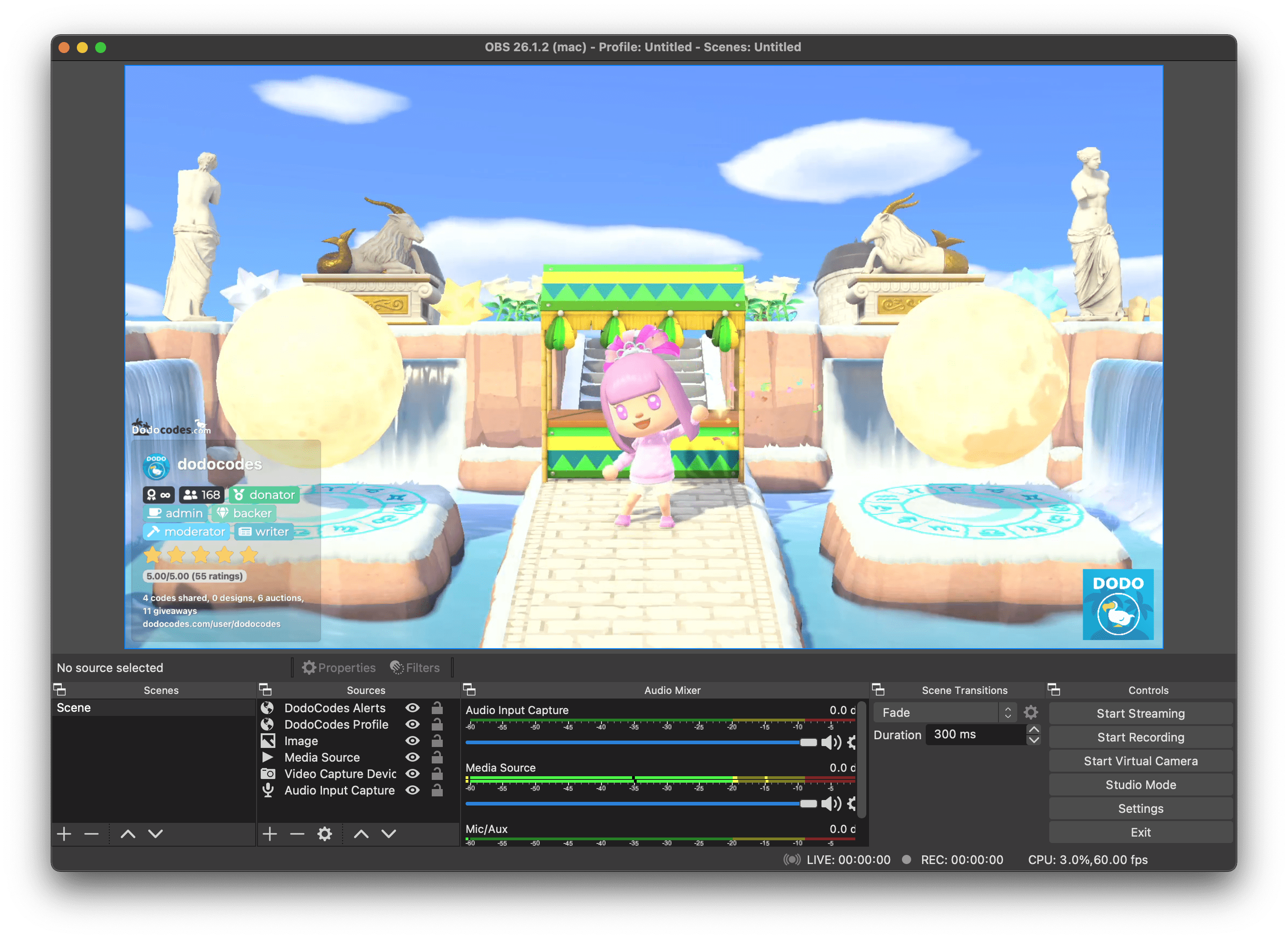This screenshot has width=1288, height=939.
Task: Click add scene plus icon
Action: pos(64,834)
